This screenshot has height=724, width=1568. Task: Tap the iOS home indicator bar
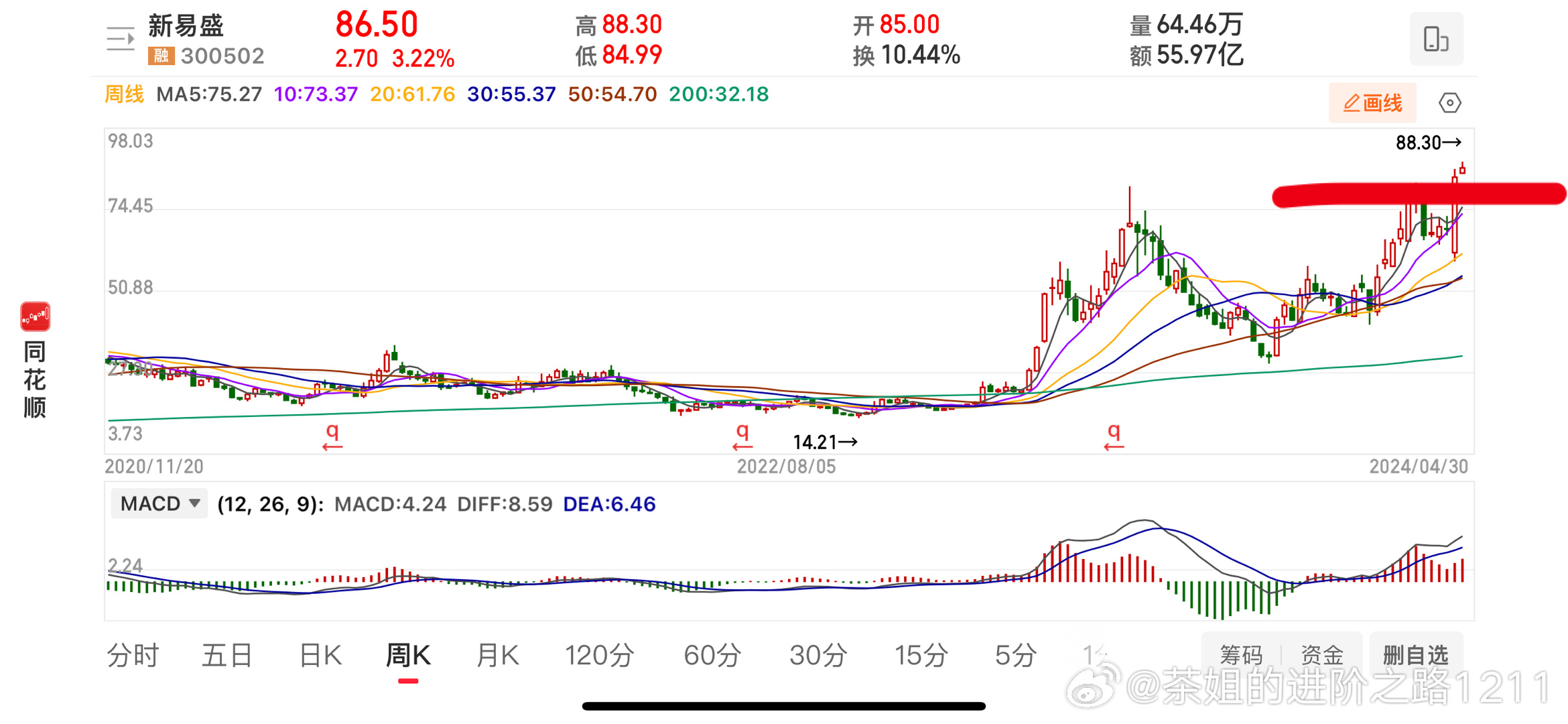point(783,706)
